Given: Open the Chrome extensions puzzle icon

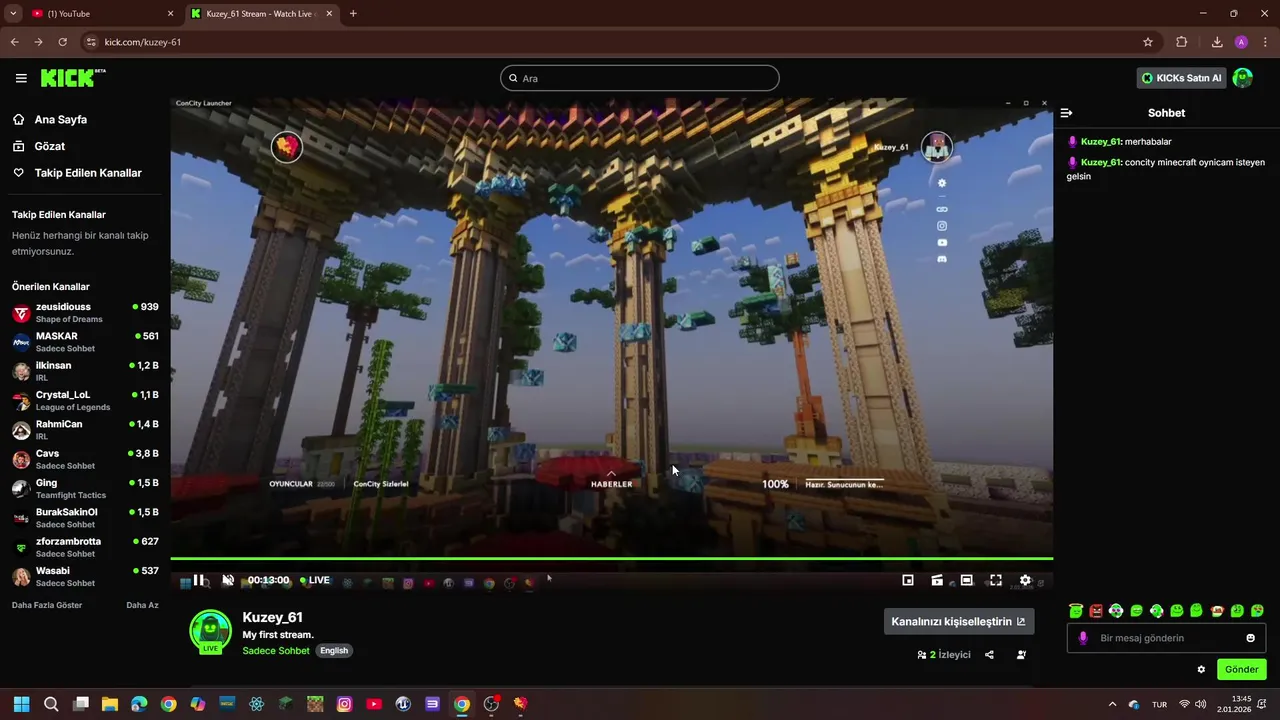Looking at the screenshot, I should [1182, 42].
